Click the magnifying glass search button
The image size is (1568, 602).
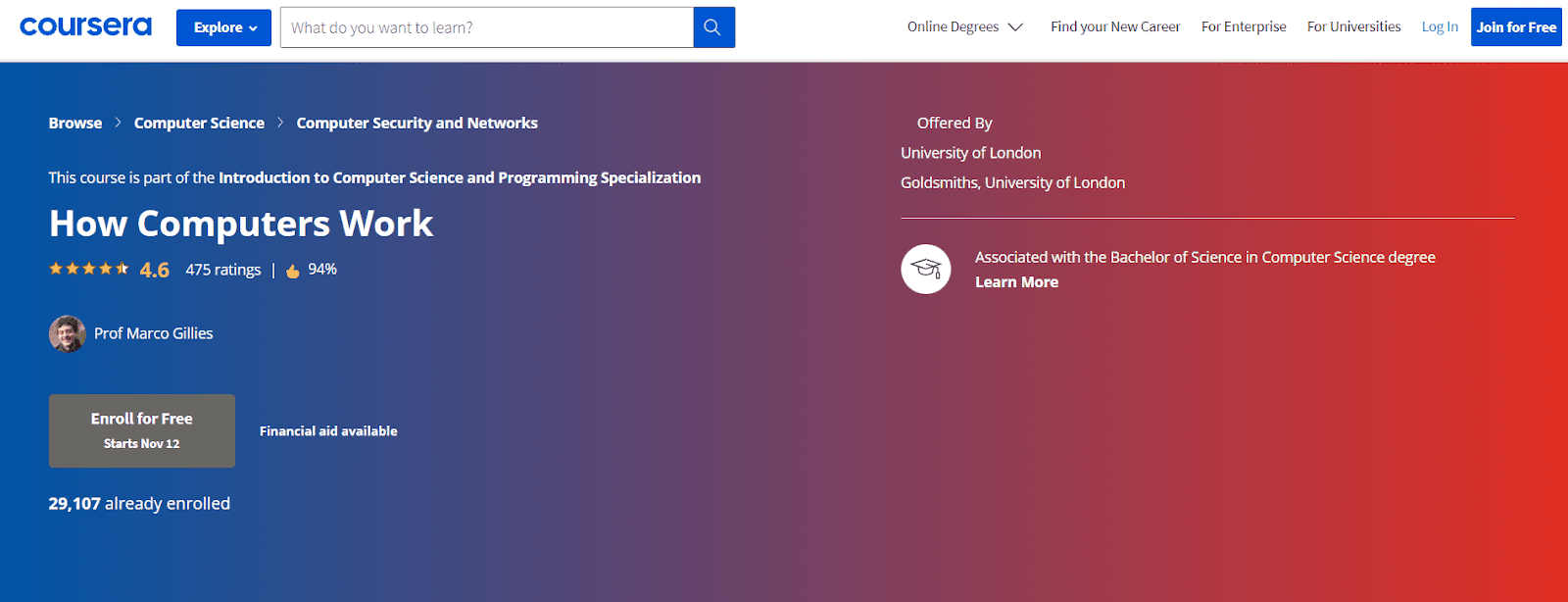point(713,27)
